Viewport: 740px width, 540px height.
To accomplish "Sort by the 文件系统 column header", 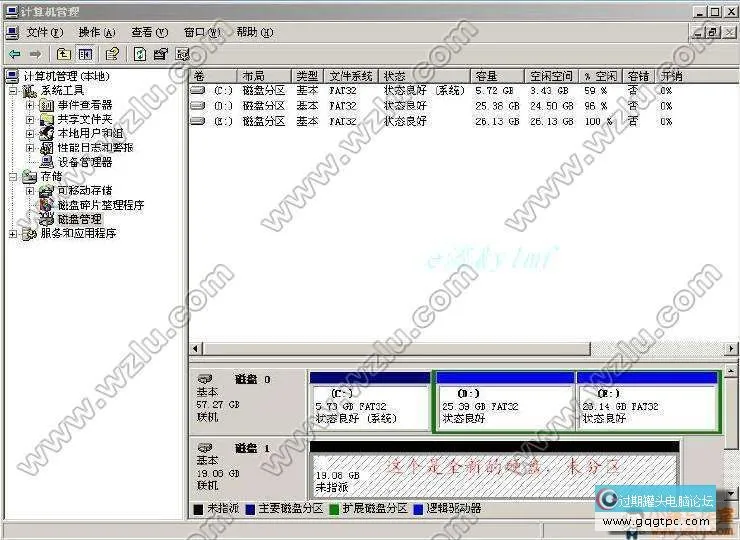I will point(352,76).
